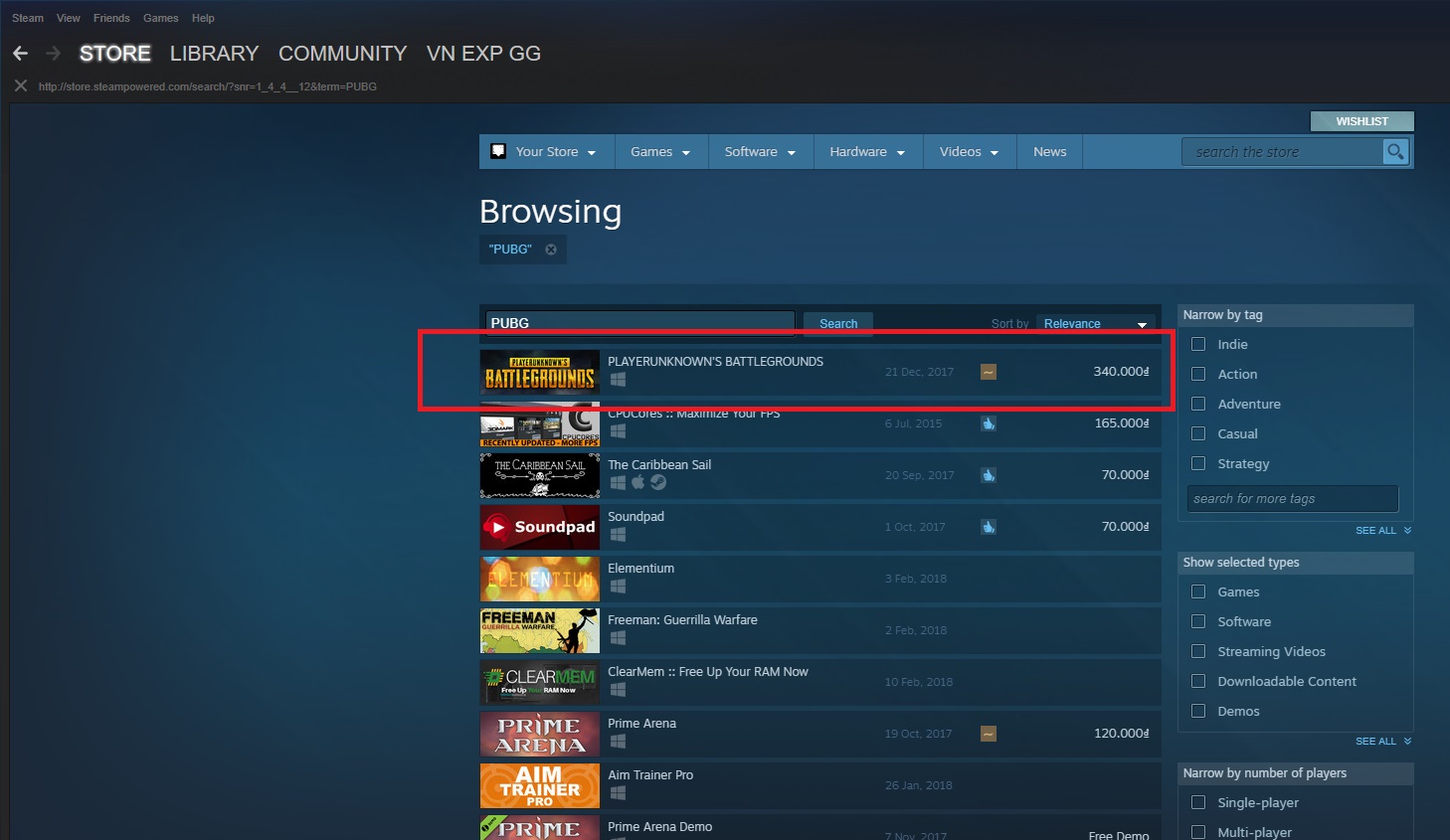
Task: Click Windows icon under PLAYERUNKNOWN'S BATTLEGROUNDS
Action: (618, 380)
